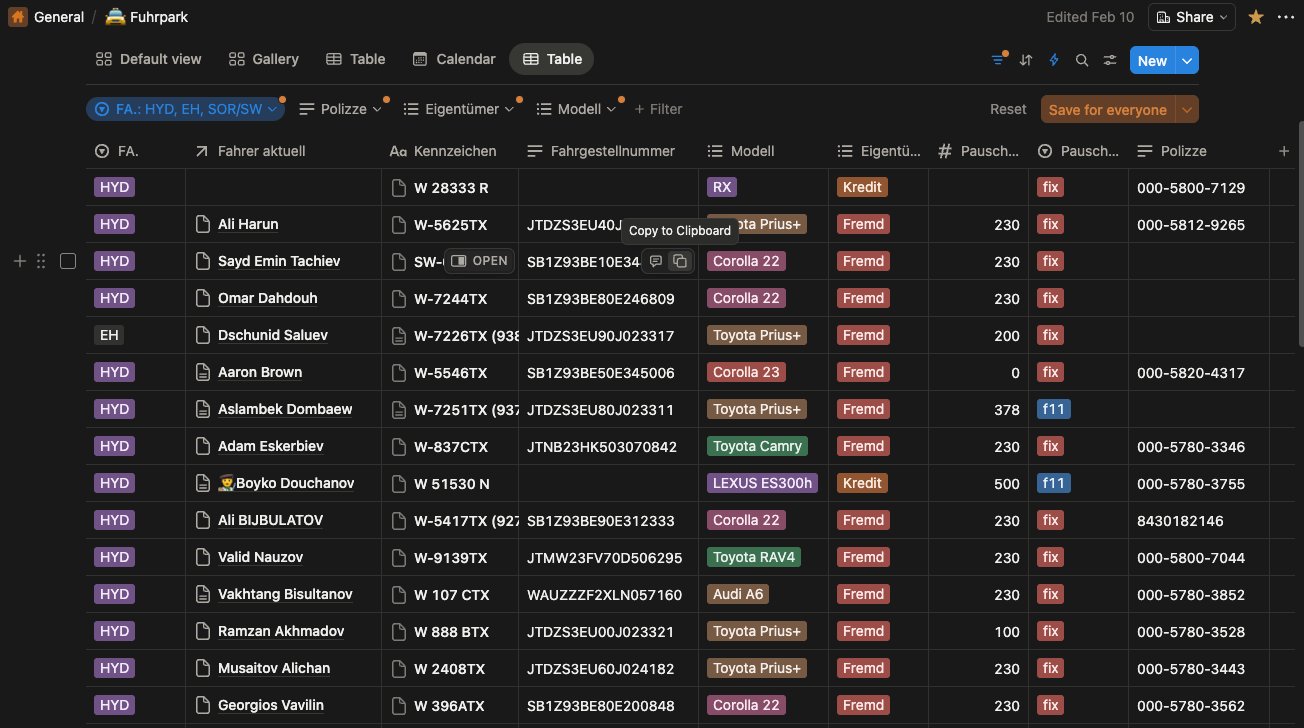Toggle the favorite star for this page
This screenshot has height=728, width=1304.
tap(1256, 17)
